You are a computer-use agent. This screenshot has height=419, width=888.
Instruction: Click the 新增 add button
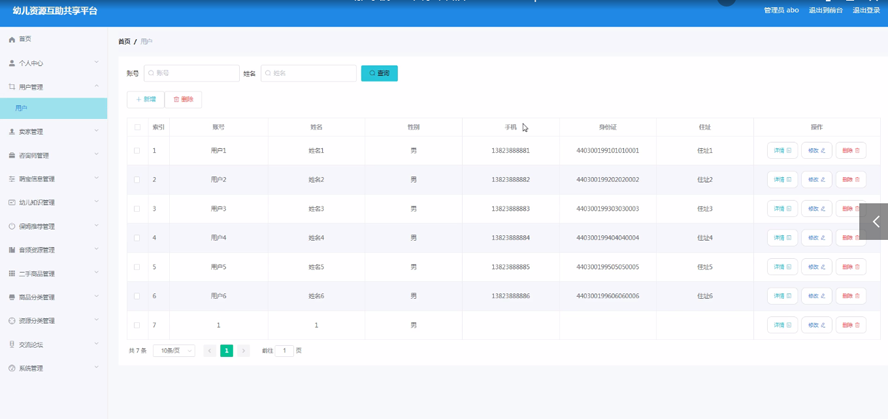146,100
